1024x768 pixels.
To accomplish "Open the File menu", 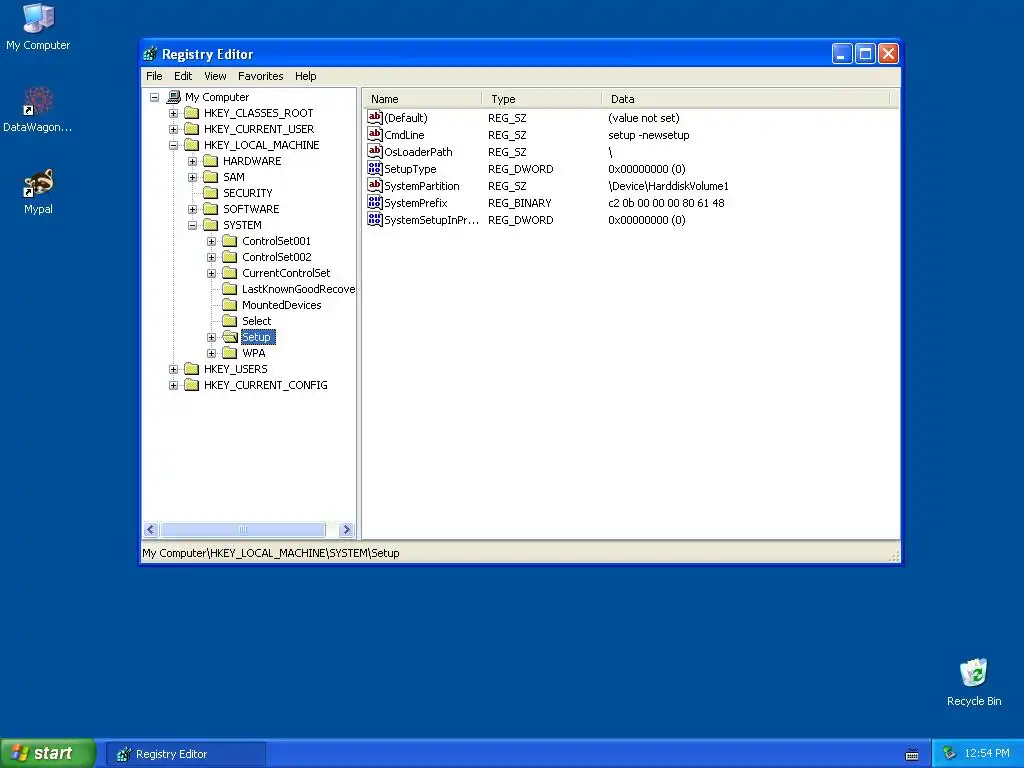I will 154,76.
